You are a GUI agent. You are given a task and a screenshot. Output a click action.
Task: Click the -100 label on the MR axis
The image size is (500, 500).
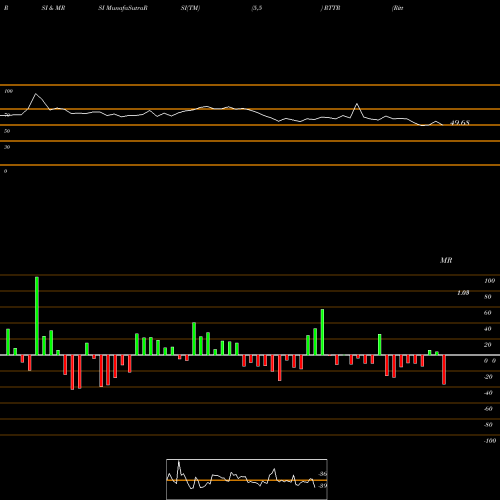coord(490,441)
